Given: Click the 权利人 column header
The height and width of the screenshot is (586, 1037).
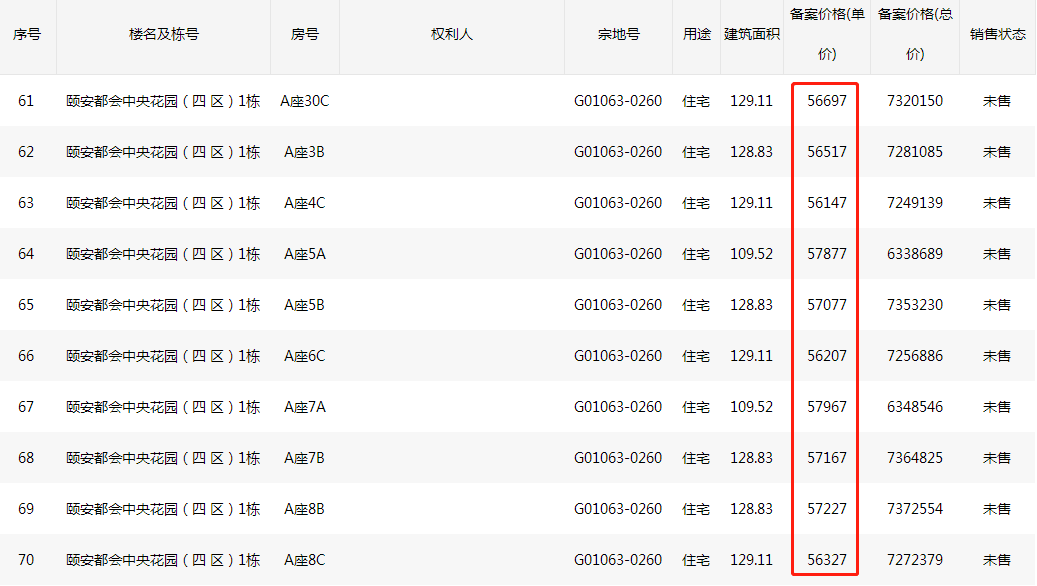Looking at the screenshot, I should coord(452,34).
